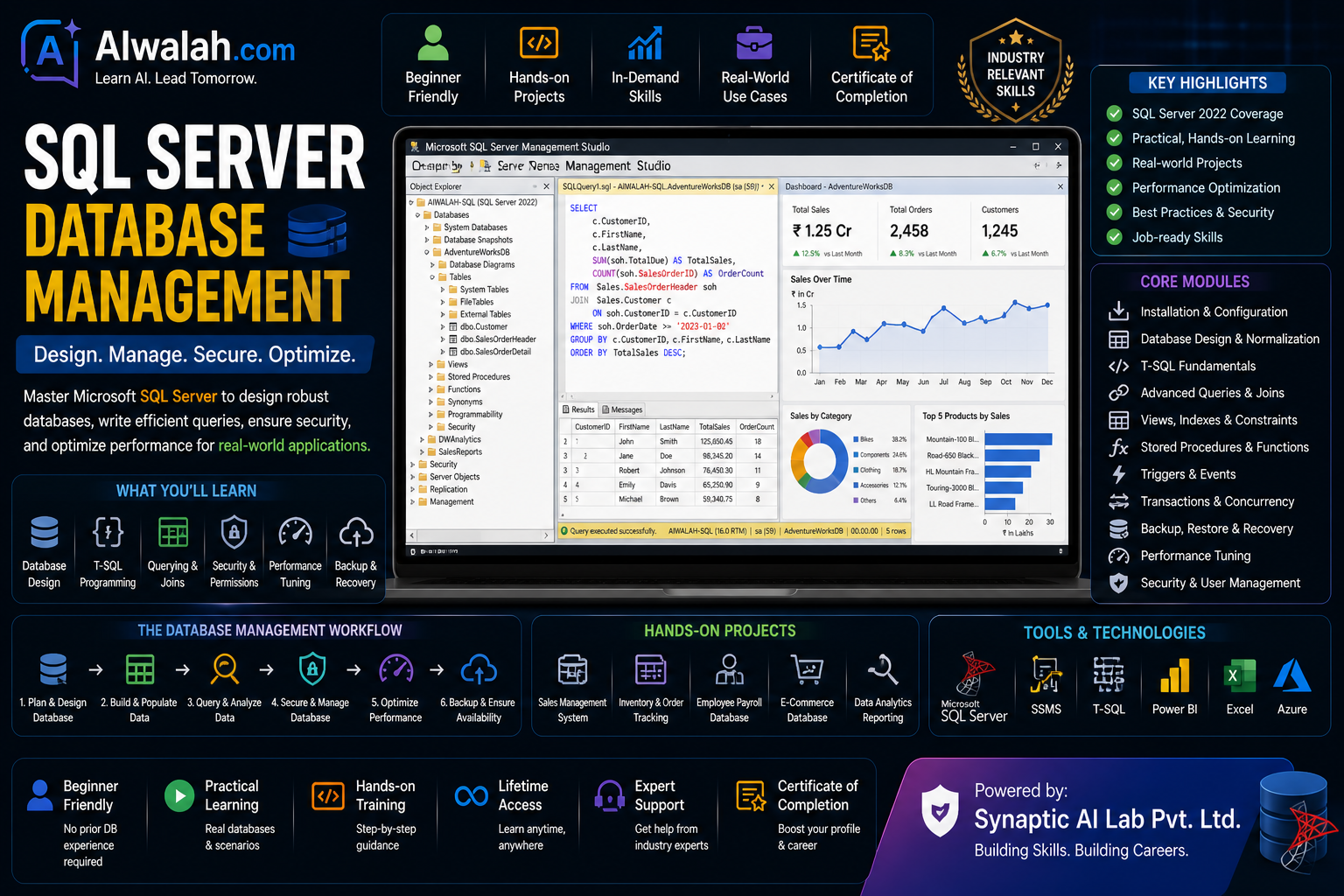Click the Security & Permissions shield icon

point(234,531)
